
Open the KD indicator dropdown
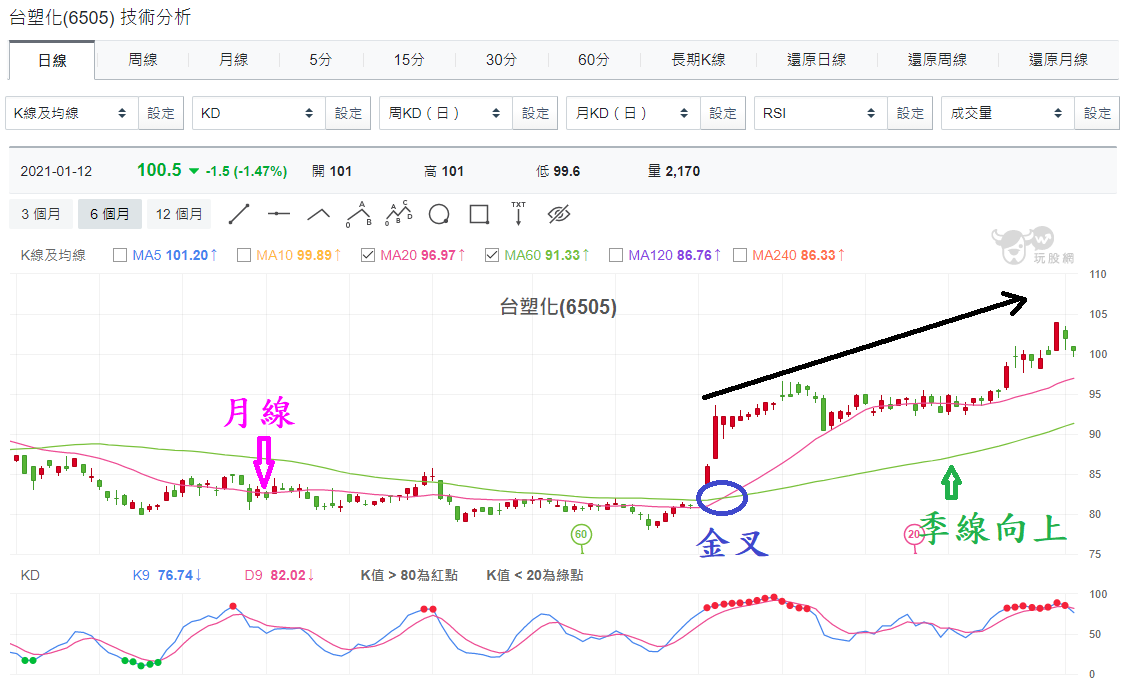point(259,113)
